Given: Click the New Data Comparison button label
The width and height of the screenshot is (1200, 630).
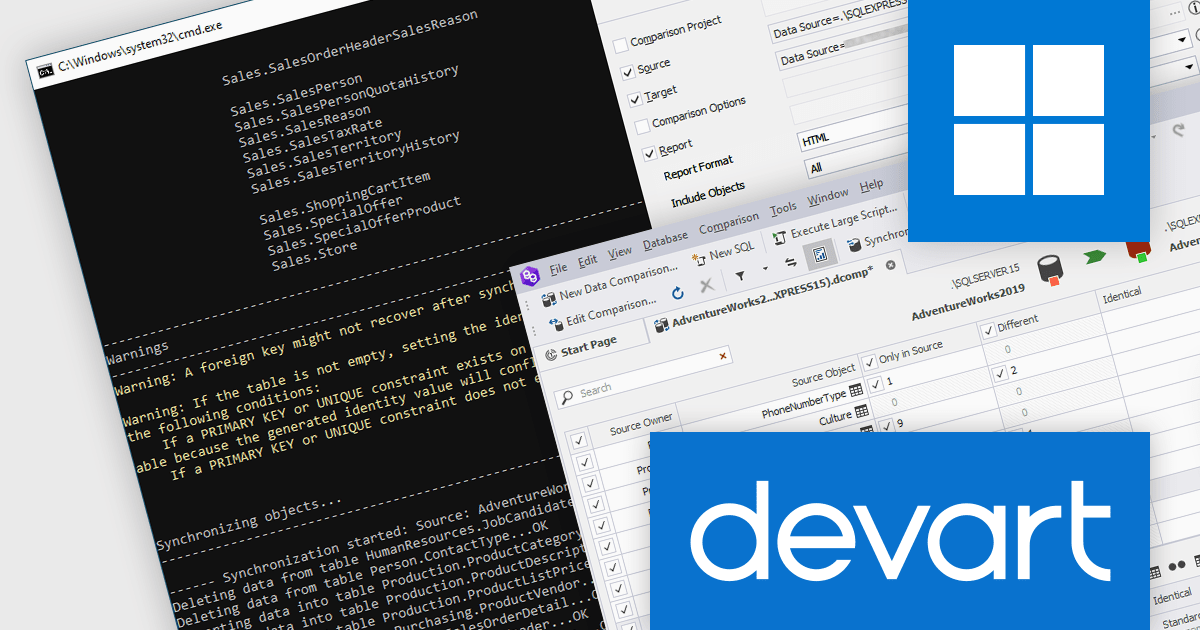Looking at the screenshot, I should pyautogui.click(x=619, y=281).
